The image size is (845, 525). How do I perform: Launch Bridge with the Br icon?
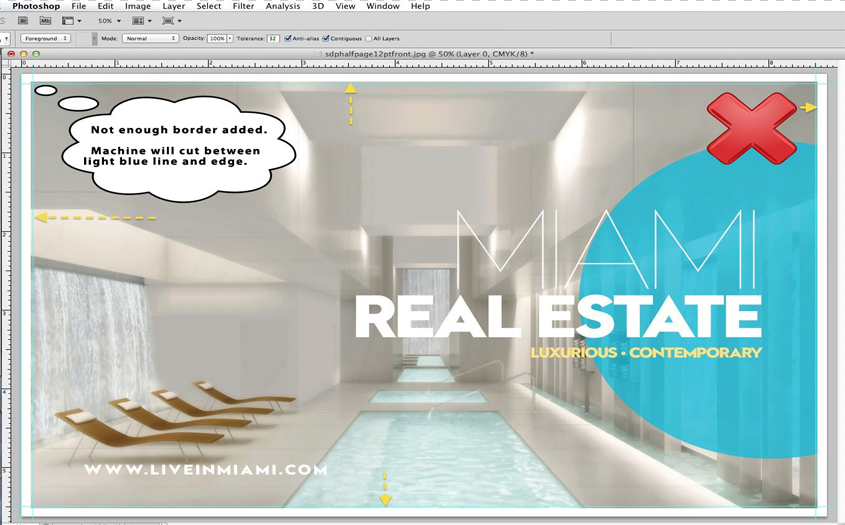(x=23, y=20)
